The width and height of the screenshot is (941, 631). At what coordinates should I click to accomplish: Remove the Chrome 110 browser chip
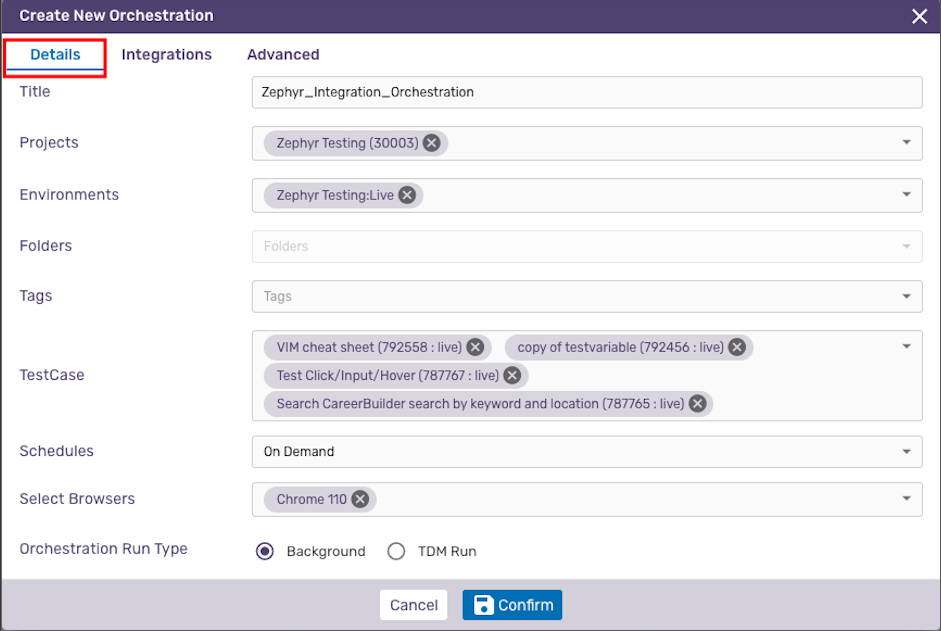360,499
